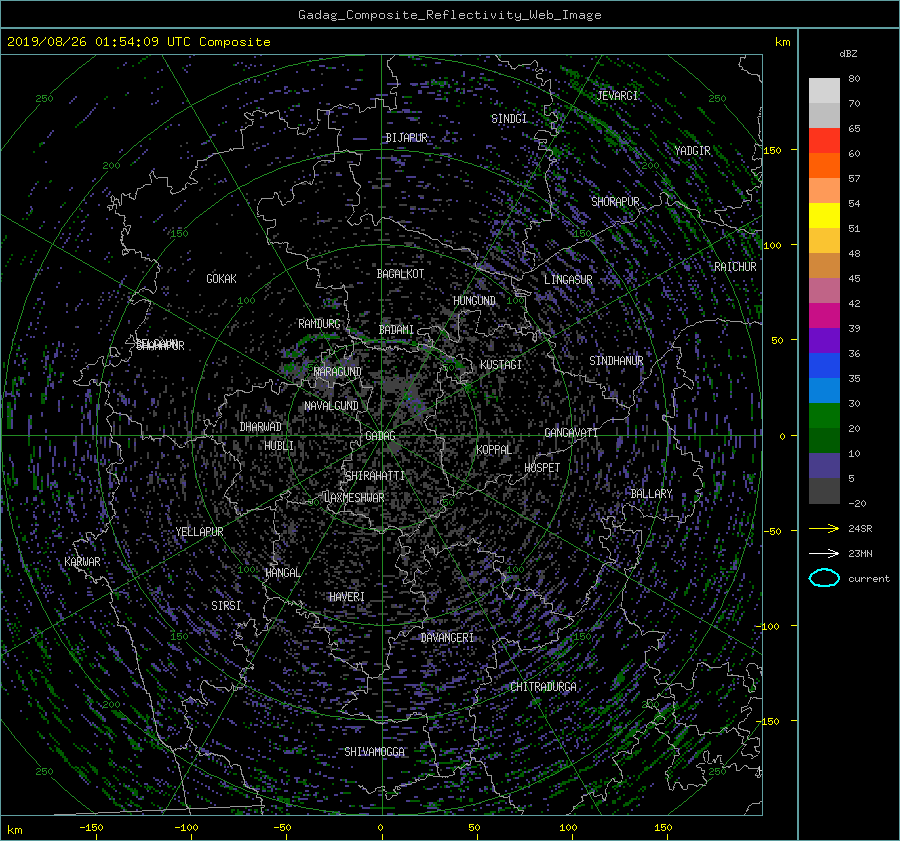The image size is (900, 841).
Task: Click the 'HAVERI' city label
Action: point(347,598)
